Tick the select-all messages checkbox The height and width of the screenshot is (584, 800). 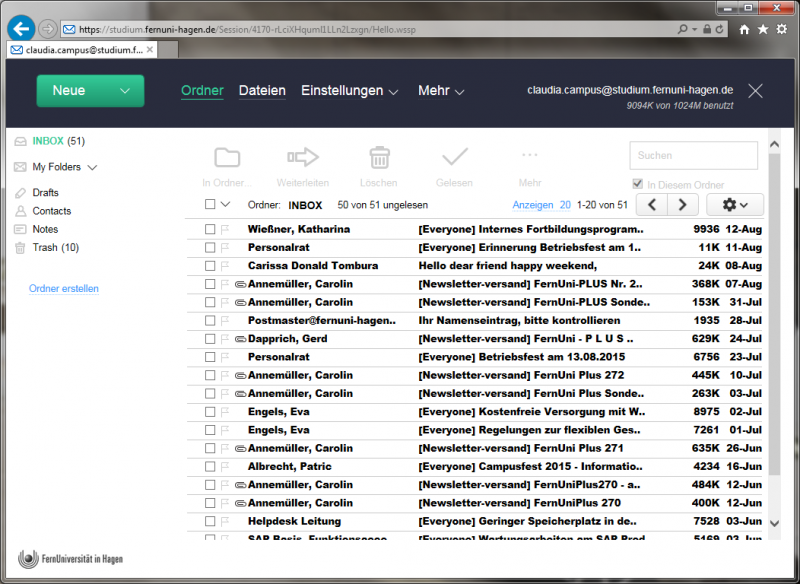point(210,205)
